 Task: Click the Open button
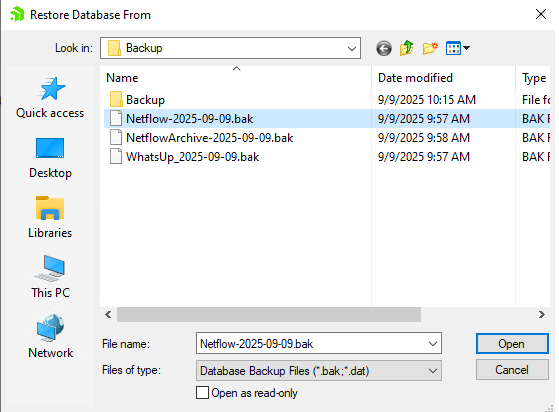tap(512, 344)
